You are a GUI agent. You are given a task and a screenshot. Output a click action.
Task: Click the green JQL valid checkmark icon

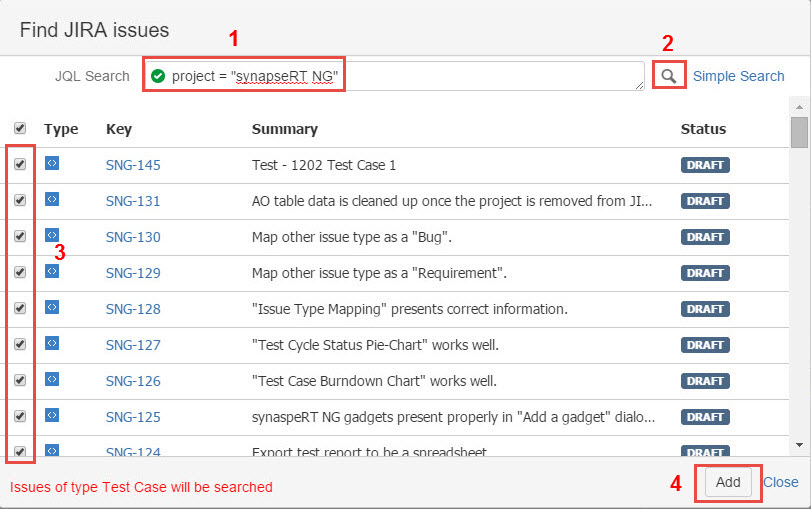[158, 76]
